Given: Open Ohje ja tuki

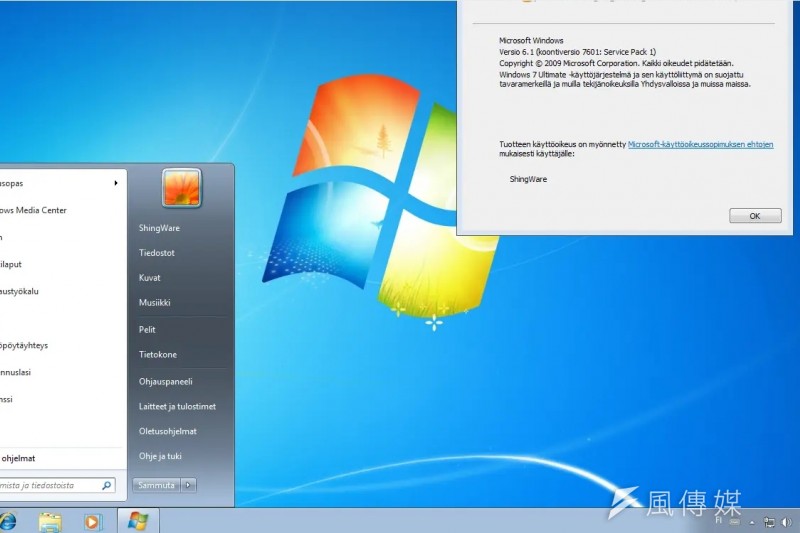Looking at the screenshot, I should pos(160,456).
